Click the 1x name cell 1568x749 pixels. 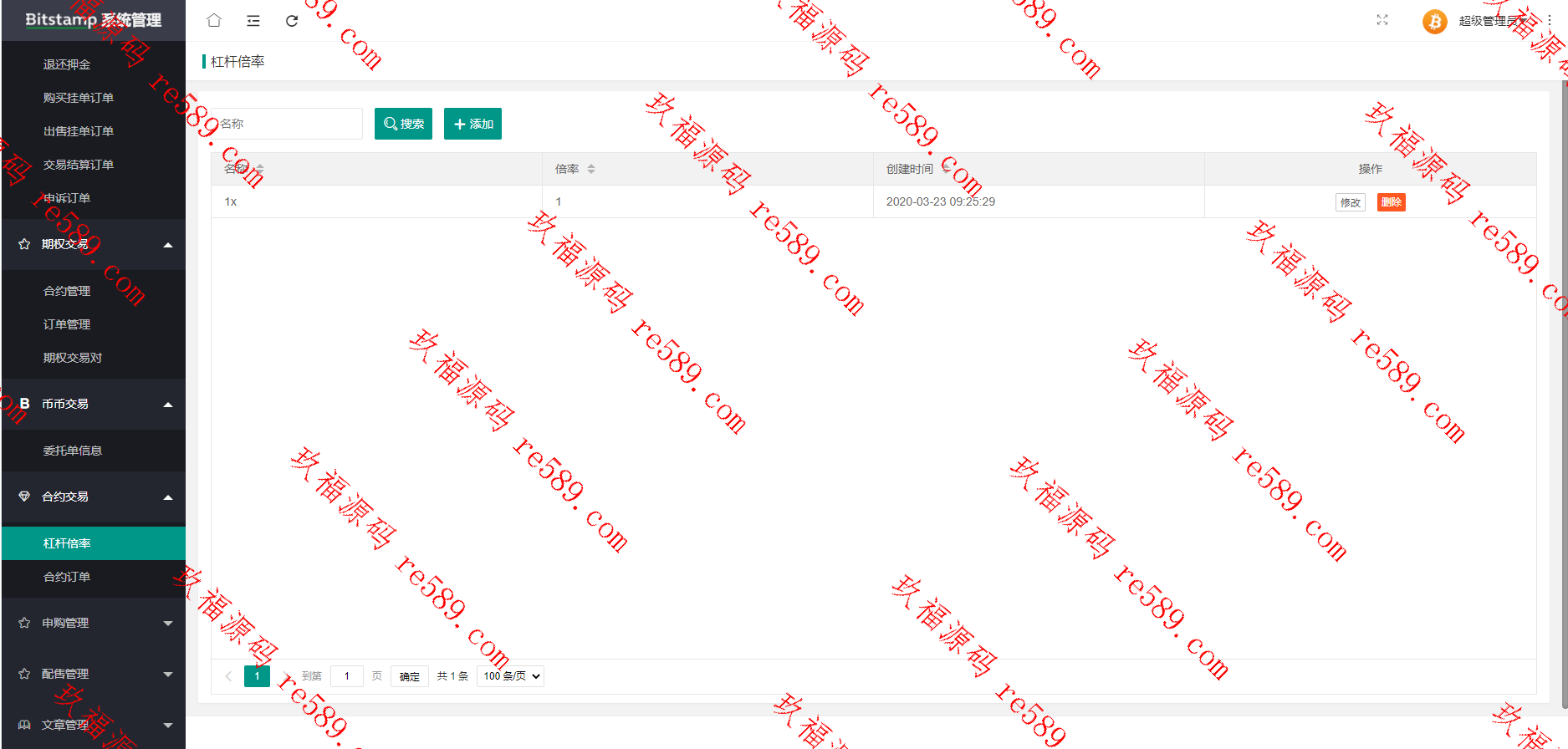(376, 201)
